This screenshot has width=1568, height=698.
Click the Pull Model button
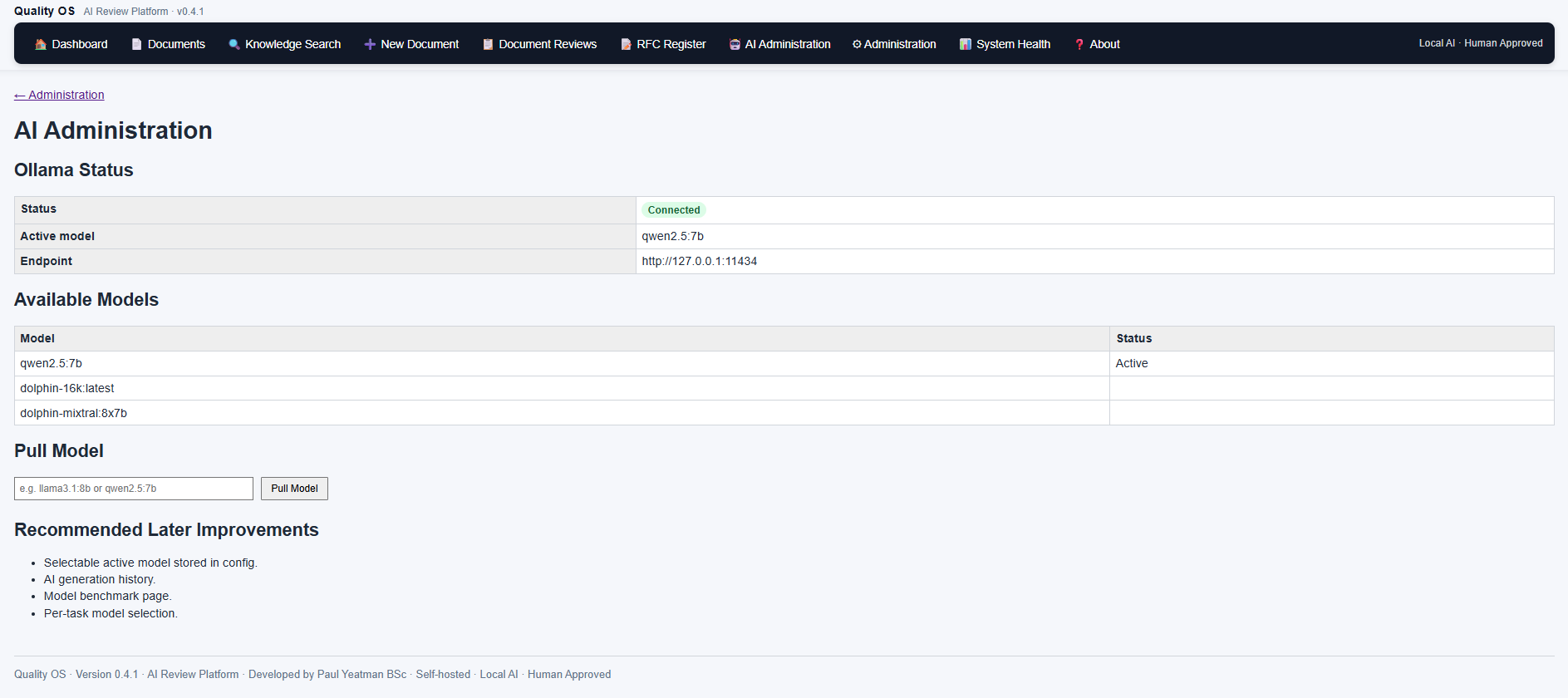294,489
